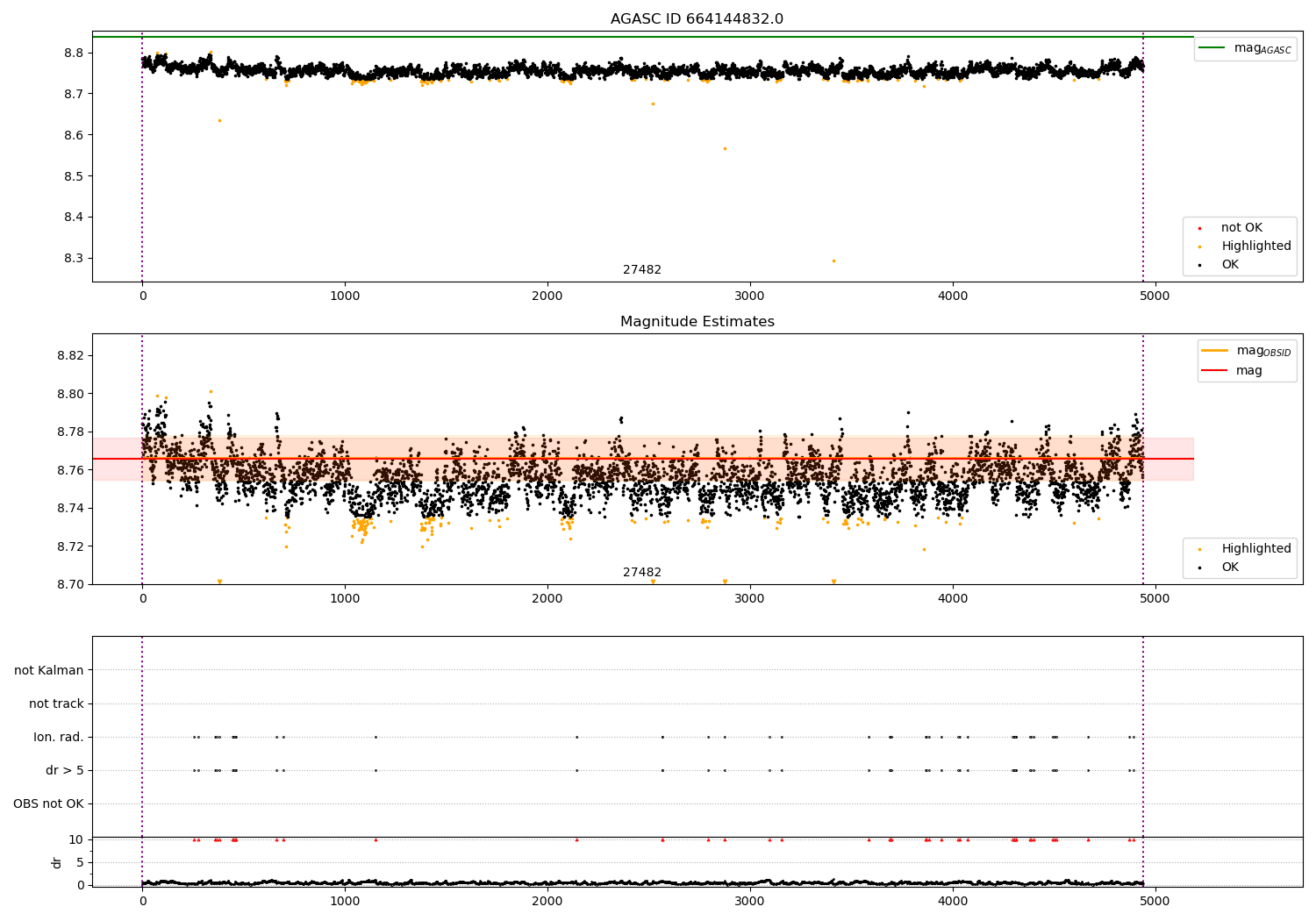Click the 2000 x-tick under the Magnitude Estimates plot
This screenshot has height=921, width=1316.
547,599
